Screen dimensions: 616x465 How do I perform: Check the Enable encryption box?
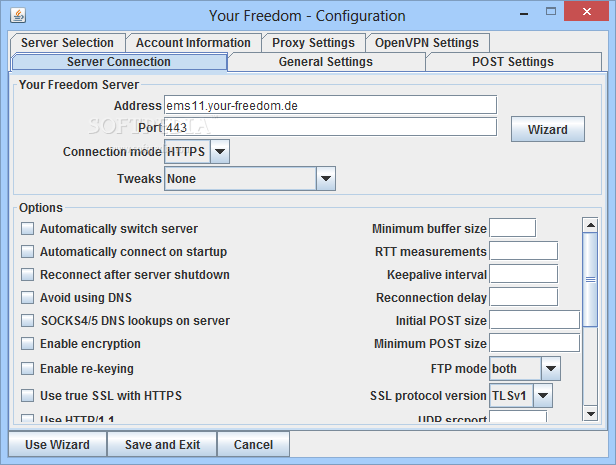[28, 344]
